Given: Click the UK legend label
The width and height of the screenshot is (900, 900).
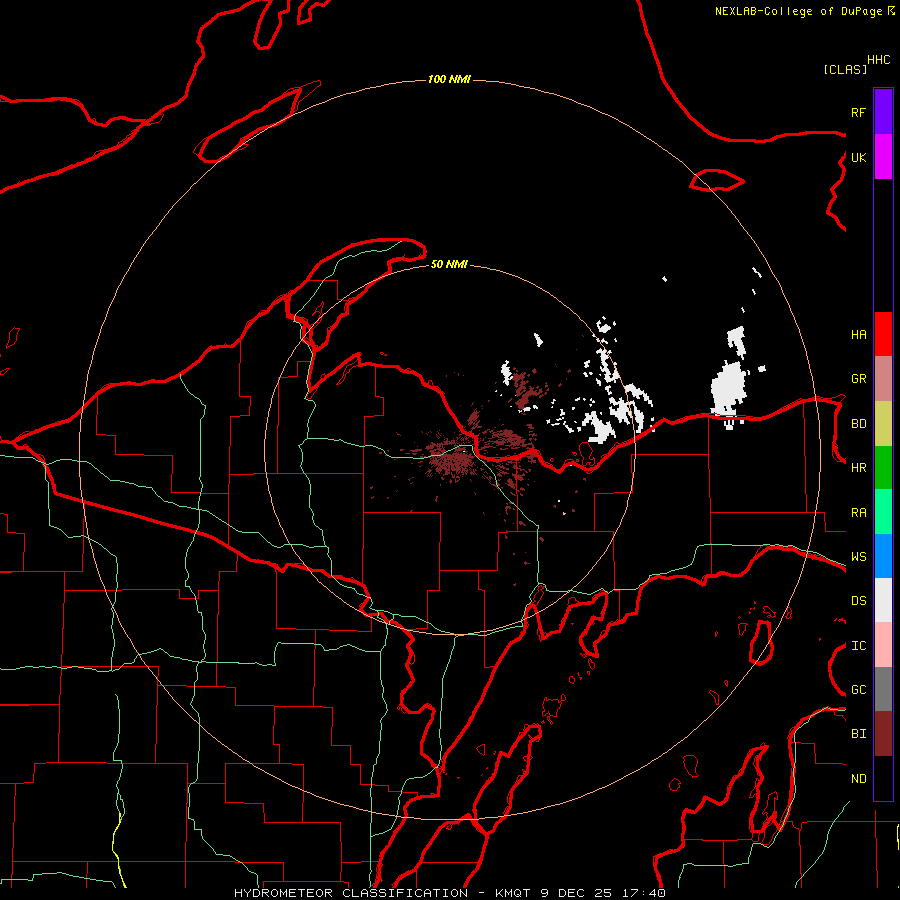Looking at the screenshot, I should click(858, 157).
